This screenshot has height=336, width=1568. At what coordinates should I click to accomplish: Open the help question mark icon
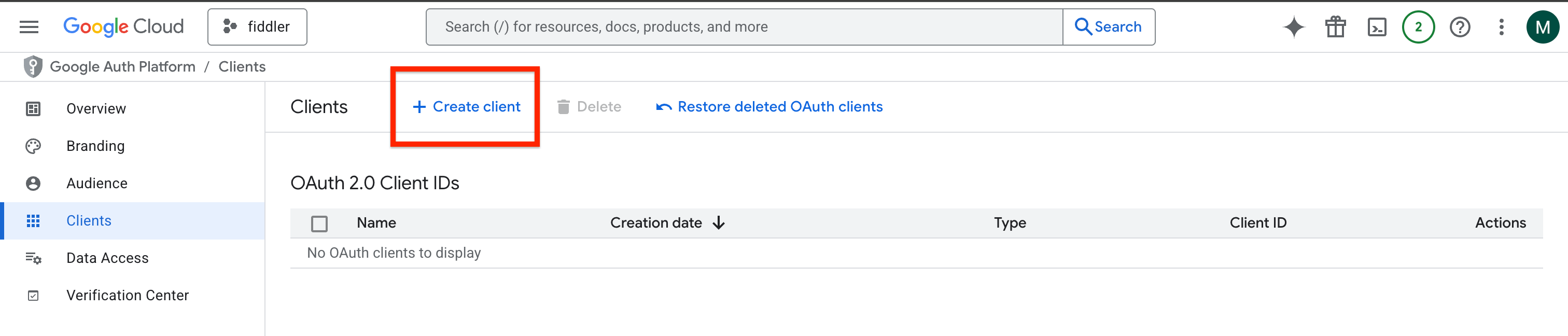coord(1460,27)
